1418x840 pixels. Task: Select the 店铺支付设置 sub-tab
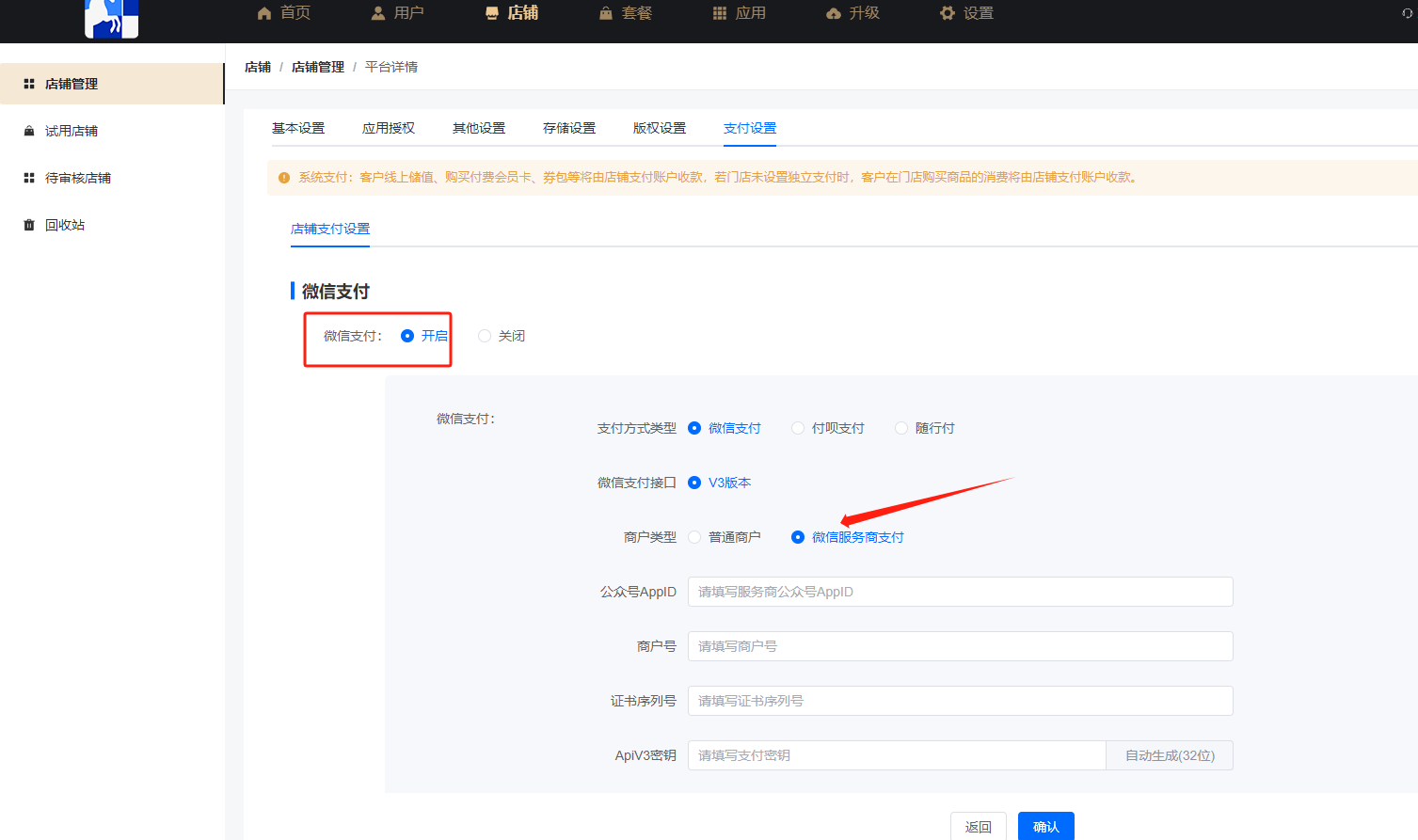coord(330,229)
